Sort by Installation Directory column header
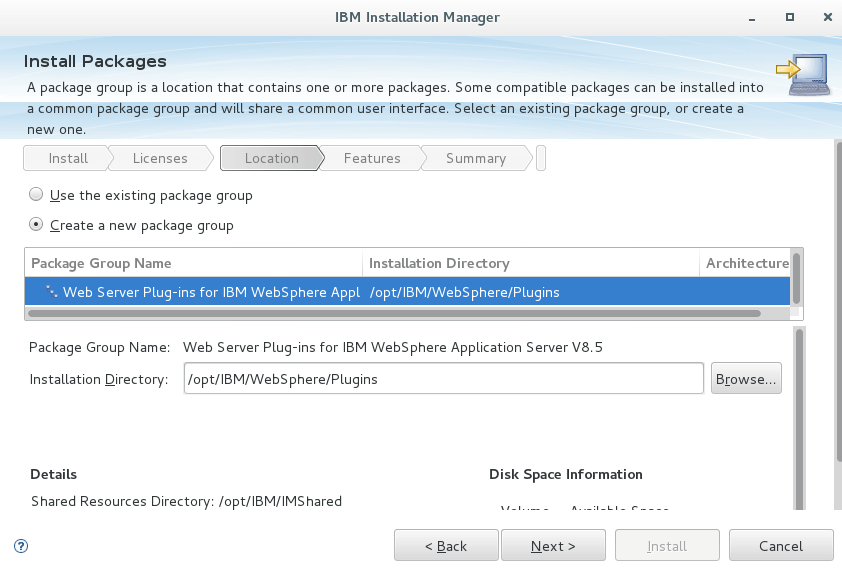Screen dimensions: 842x573 click(531, 263)
